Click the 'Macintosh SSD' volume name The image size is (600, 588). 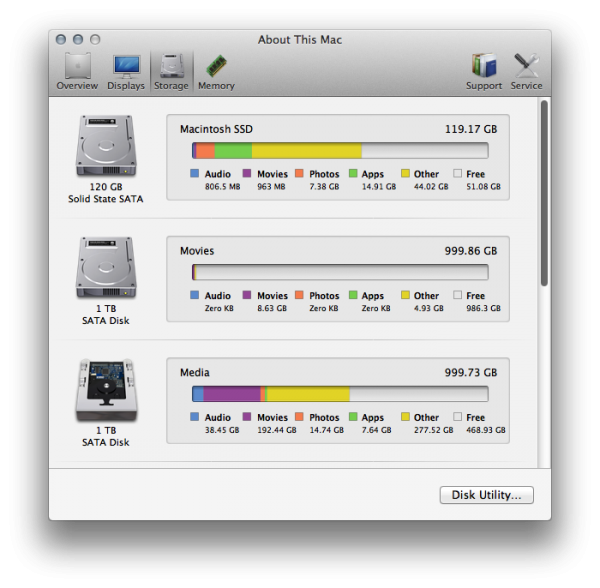tap(217, 129)
